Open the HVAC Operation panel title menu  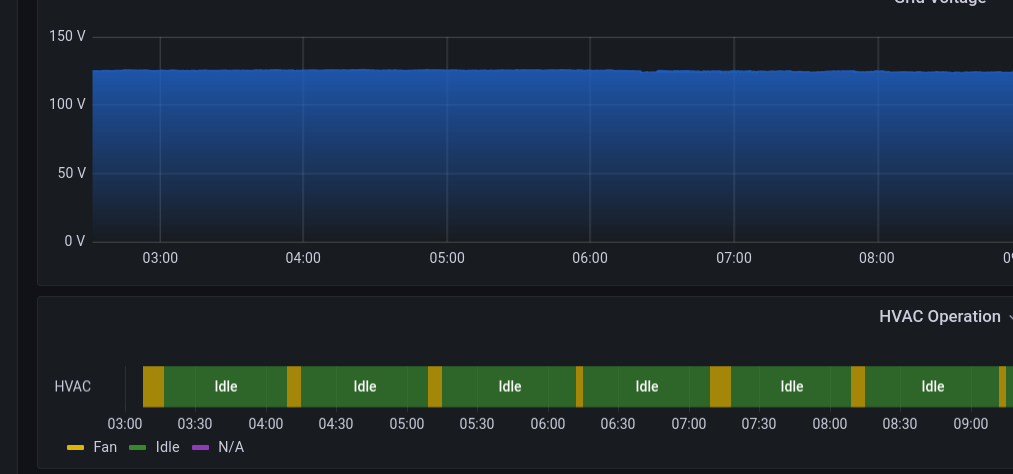click(940, 316)
